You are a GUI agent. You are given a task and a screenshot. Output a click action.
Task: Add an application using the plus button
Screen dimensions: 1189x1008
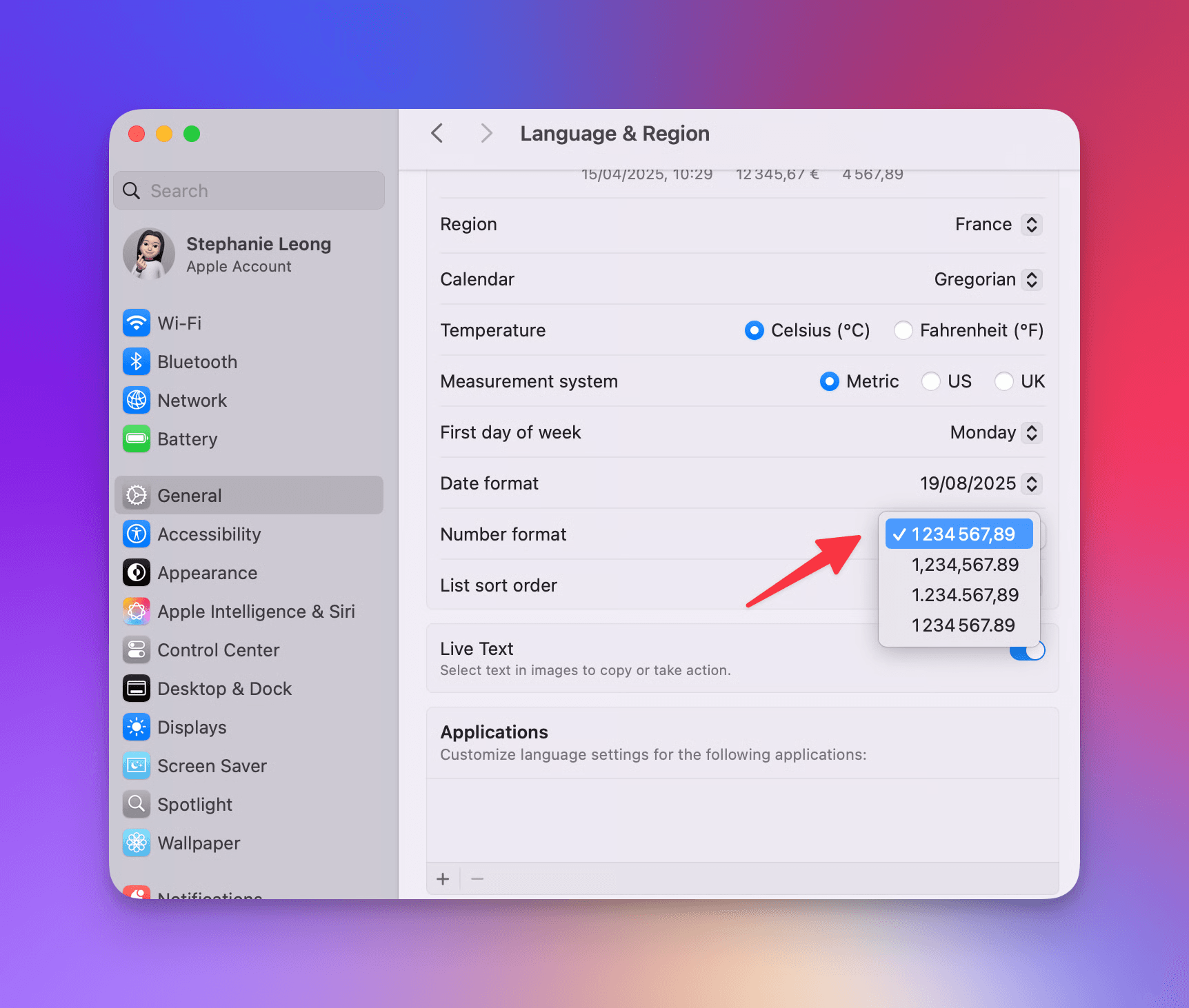443,878
